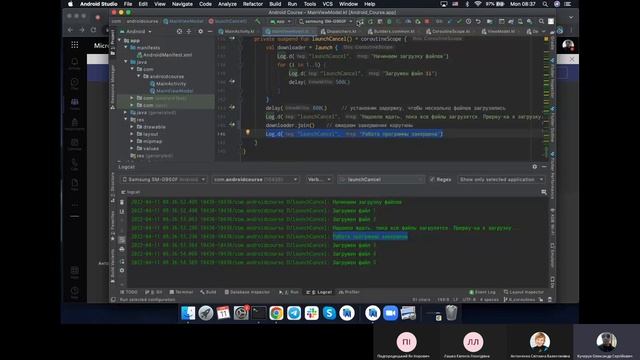The width and height of the screenshot is (640, 360).
Task: Switch to the Dispatchers.kt editor tab
Action: (339, 31)
